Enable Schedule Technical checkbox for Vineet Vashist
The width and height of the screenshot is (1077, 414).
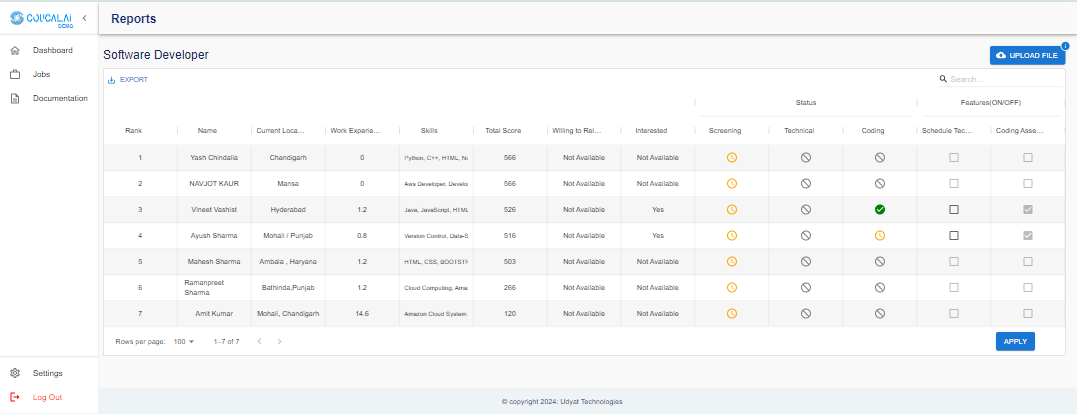pyautogui.click(x=953, y=209)
